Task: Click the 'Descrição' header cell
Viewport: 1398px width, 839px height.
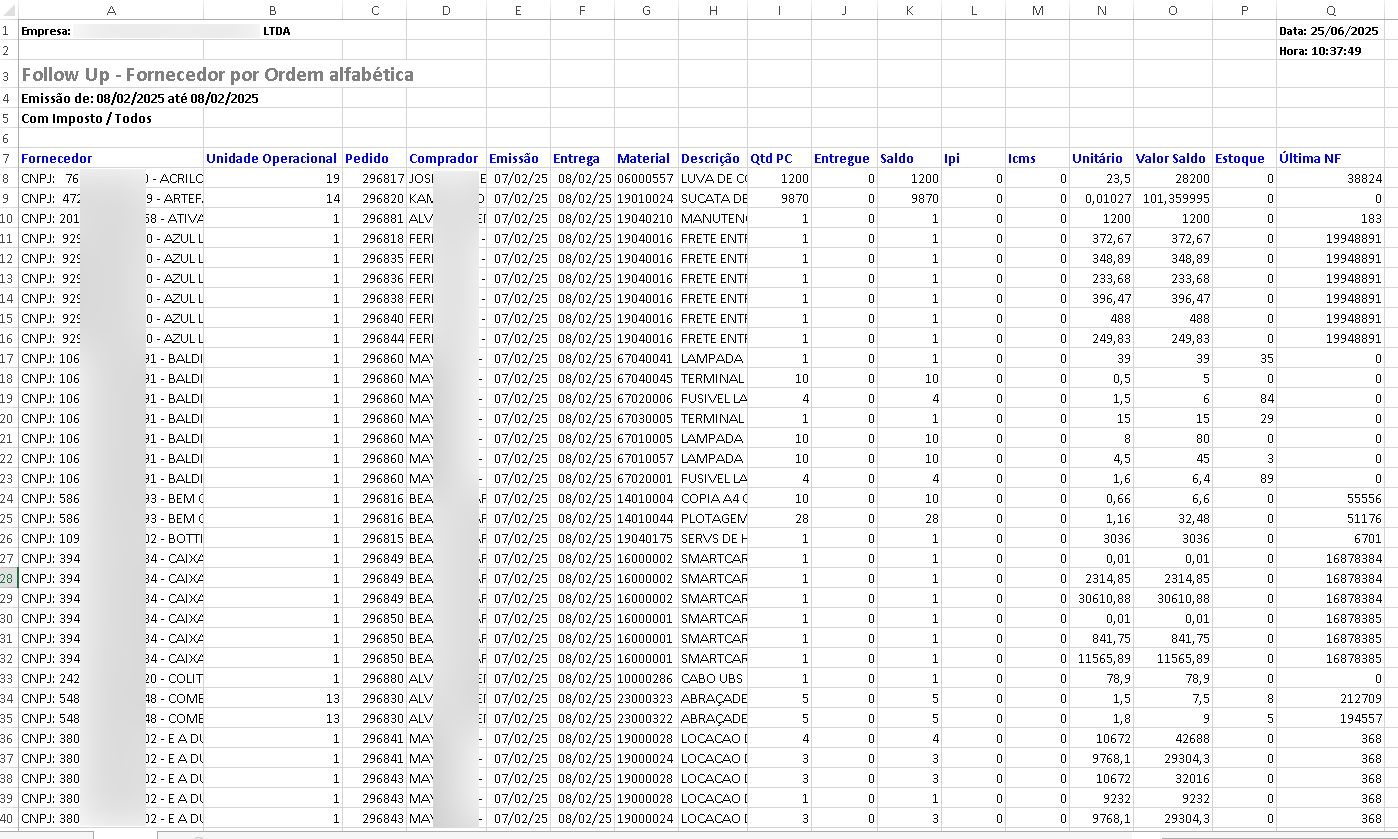Action: point(712,158)
